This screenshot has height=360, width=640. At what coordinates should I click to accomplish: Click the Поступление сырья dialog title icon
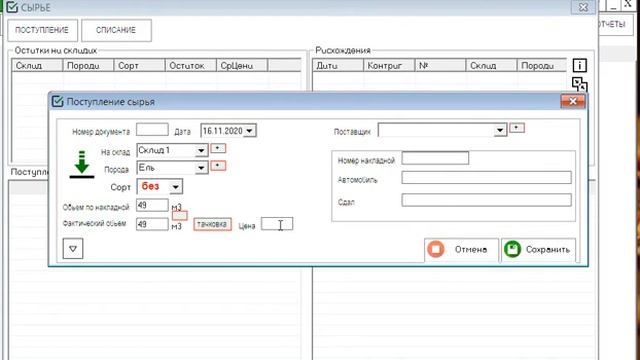click(x=58, y=102)
